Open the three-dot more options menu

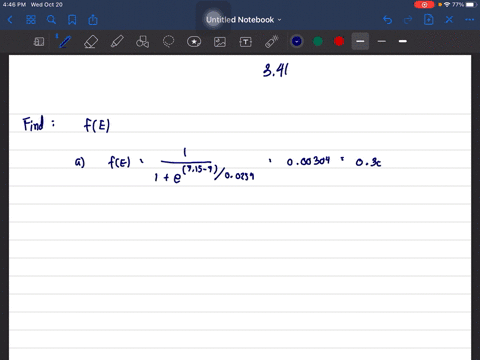coord(470,20)
